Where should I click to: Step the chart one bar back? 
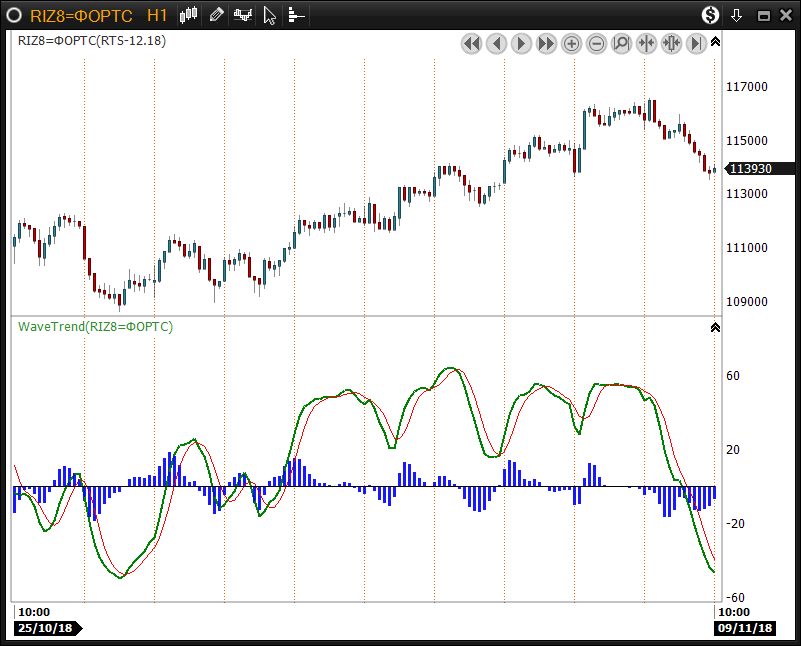[x=496, y=44]
